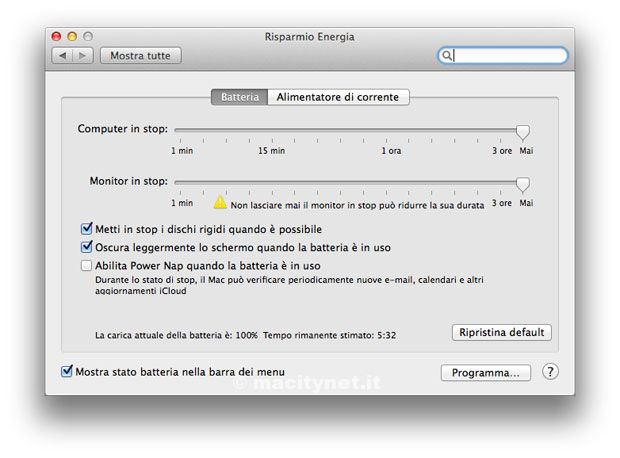The image size is (620, 458).
Task: Open help with the question mark button
Action: tap(550, 372)
